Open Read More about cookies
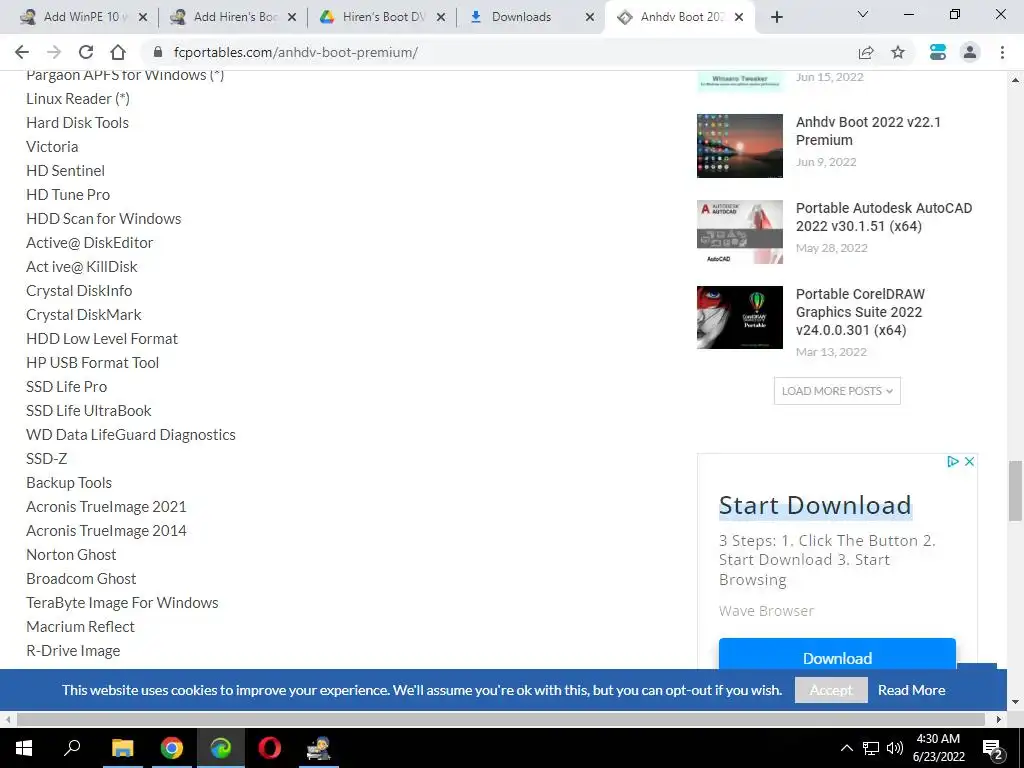 pos(911,690)
